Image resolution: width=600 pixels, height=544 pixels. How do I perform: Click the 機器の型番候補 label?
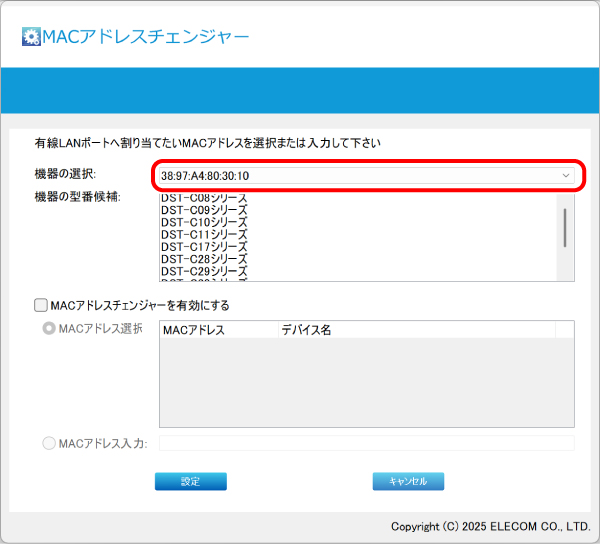click(x=78, y=197)
